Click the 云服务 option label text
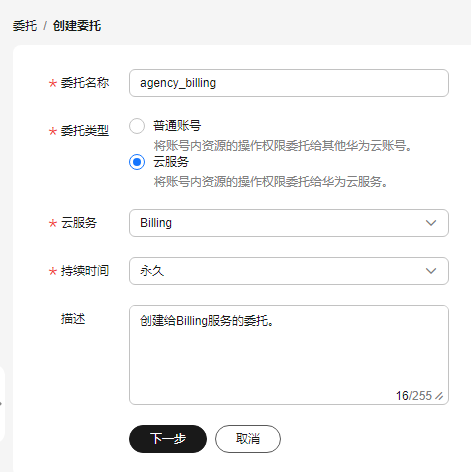Image resolution: width=471 pixels, height=472 pixels. (x=171, y=162)
